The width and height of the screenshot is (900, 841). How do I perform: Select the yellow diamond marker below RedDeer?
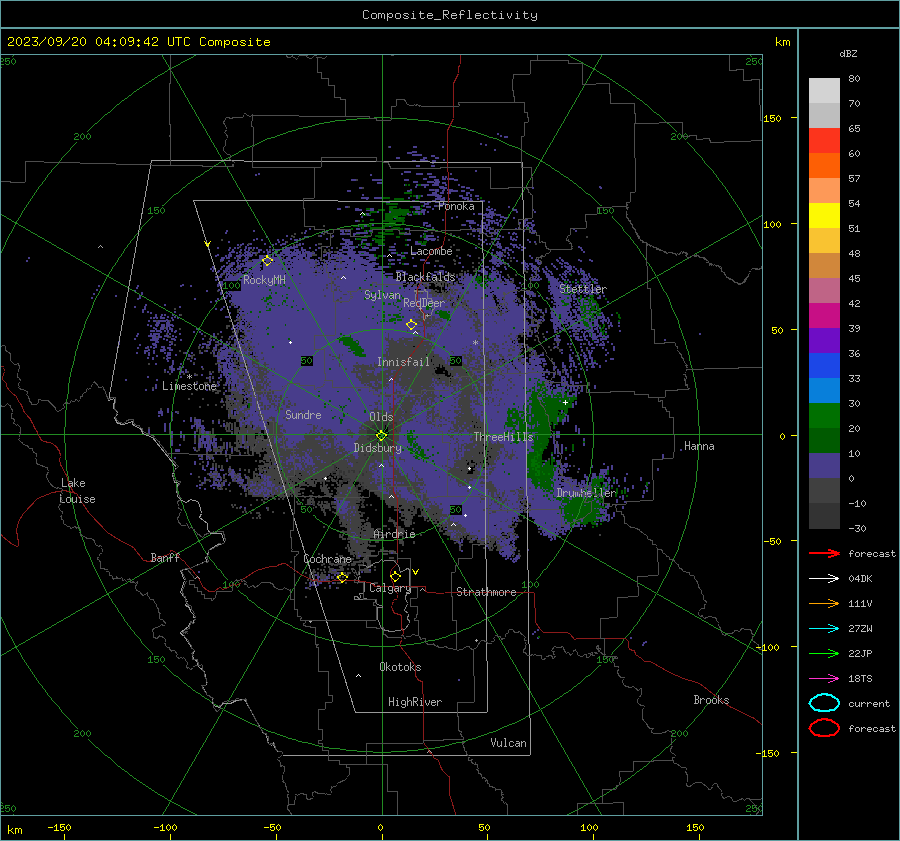tap(412, 325)
